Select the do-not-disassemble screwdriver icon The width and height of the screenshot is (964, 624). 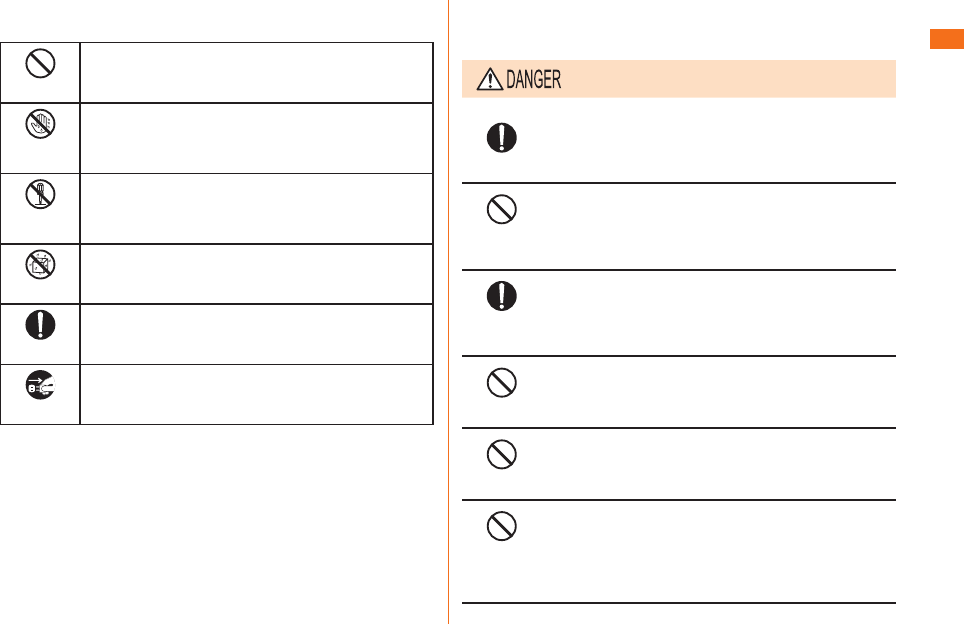click(41, 194)
